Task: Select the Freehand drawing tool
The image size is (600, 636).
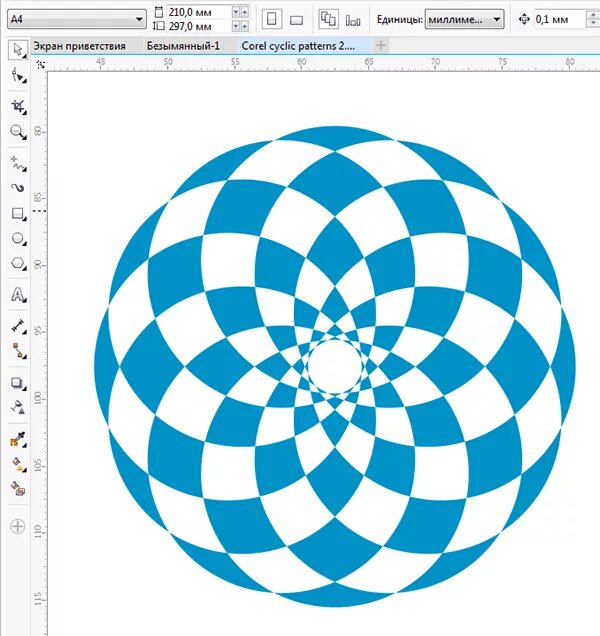Action: pos(18,163)
